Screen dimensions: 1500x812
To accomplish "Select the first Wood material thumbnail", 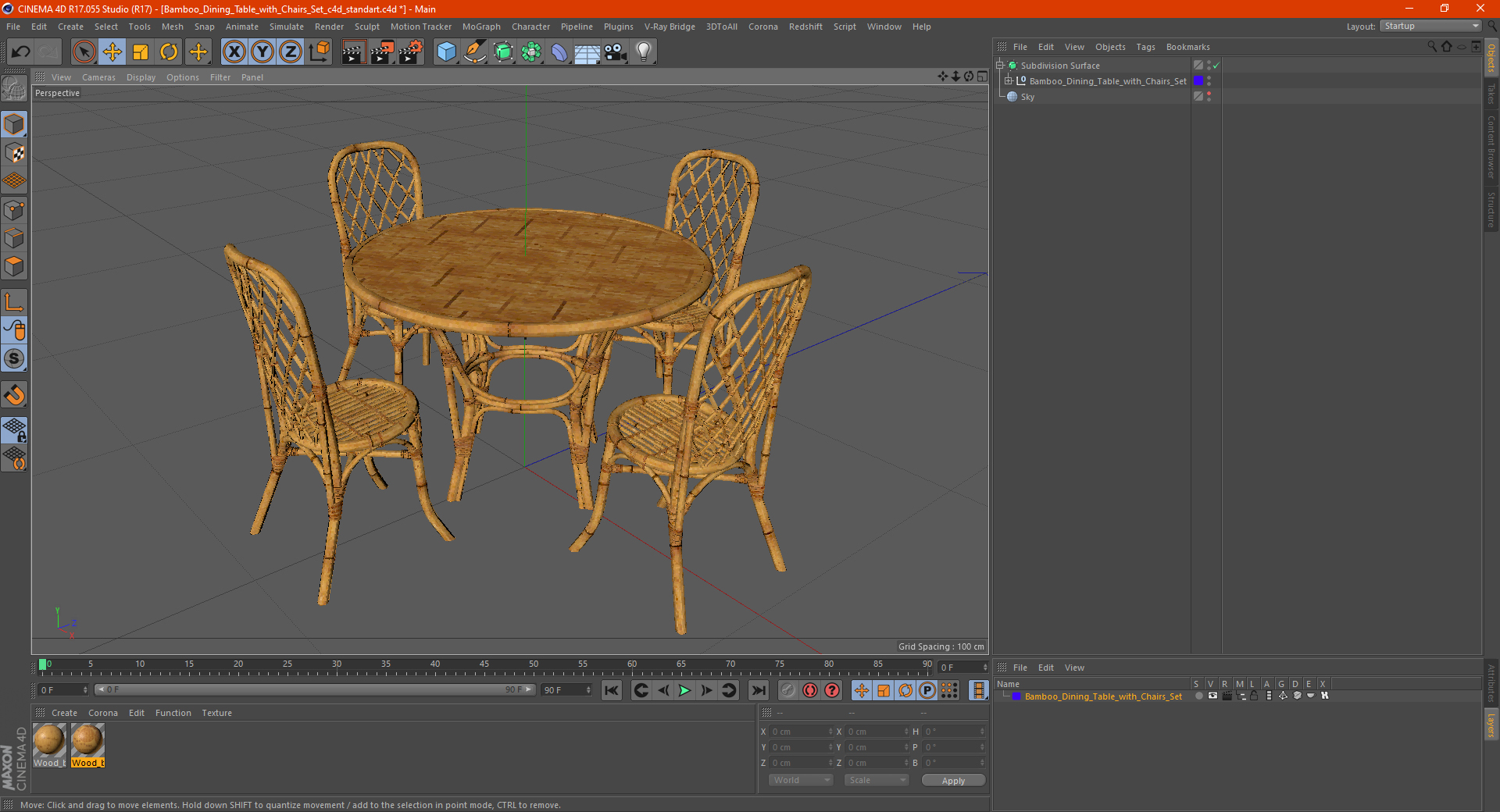I will (x=49, y=740).
